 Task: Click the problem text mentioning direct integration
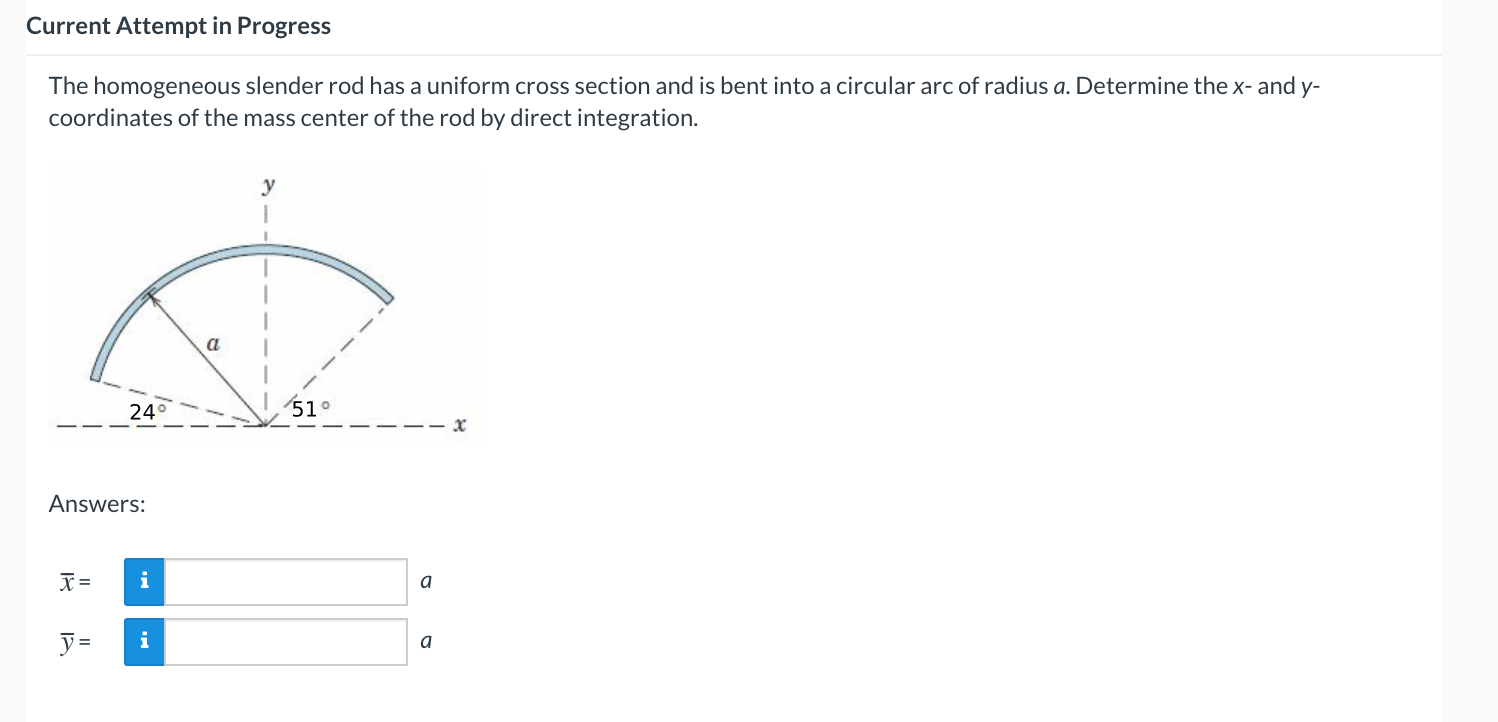tap(373, 118)
